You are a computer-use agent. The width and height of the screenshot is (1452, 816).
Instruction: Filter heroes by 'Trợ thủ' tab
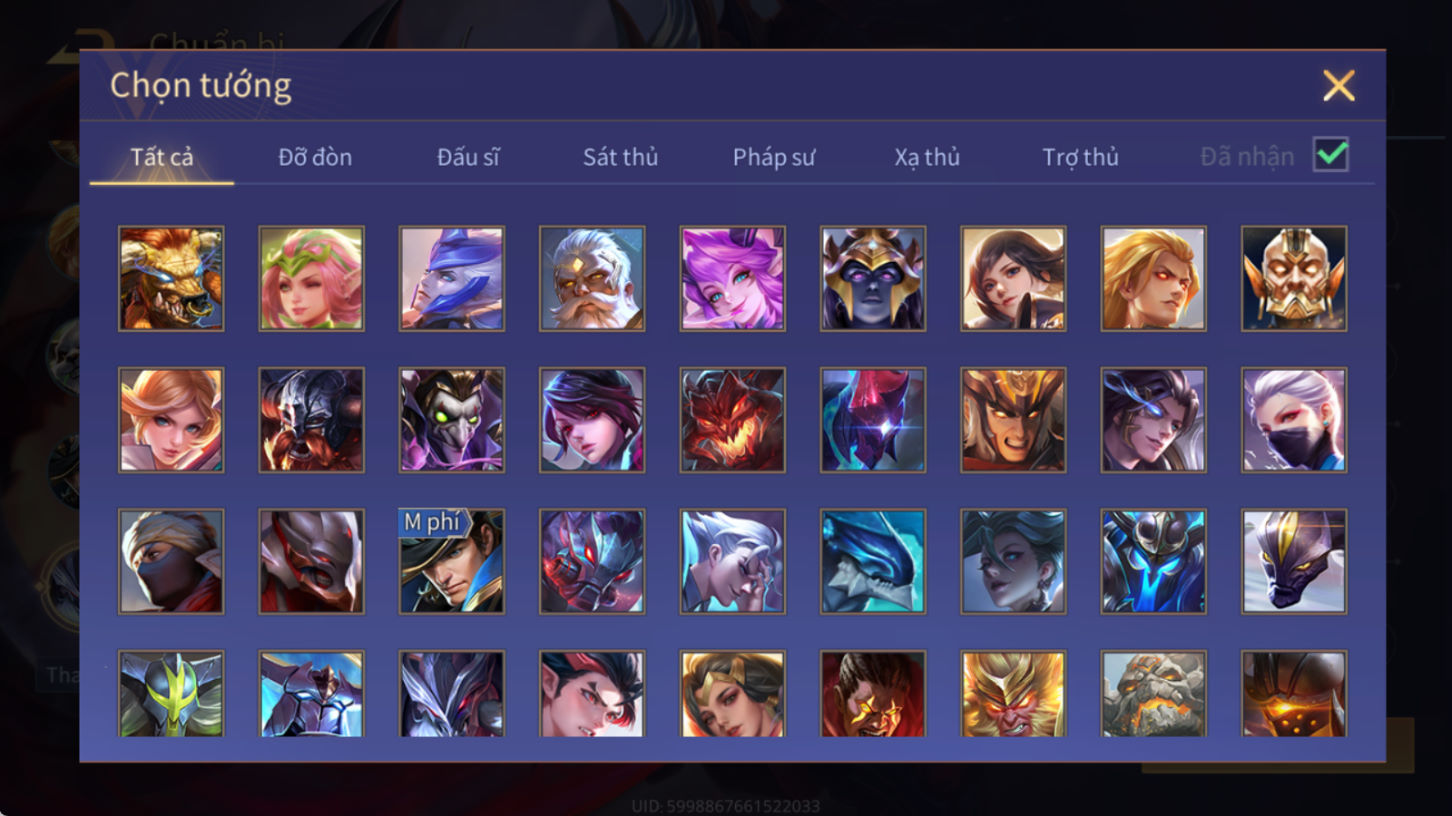pos(1080,157)
